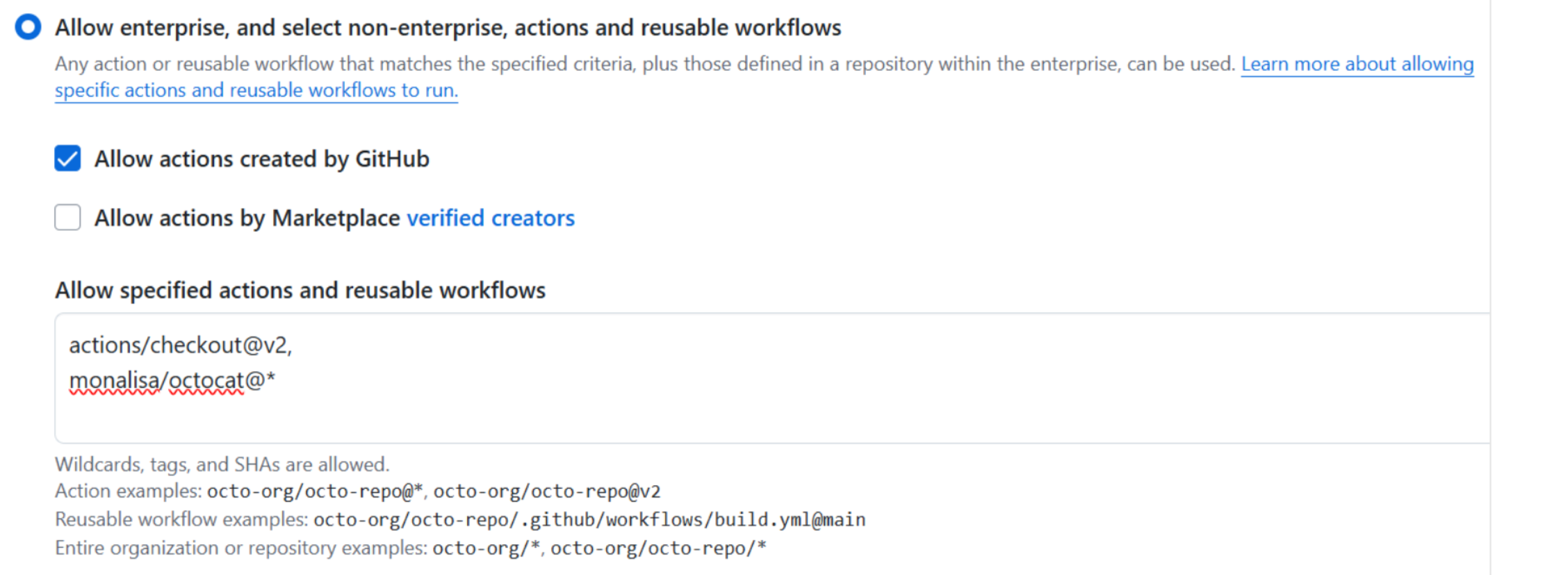Click the 'octo-org/octo-repo@*' action example
This screenshot has height=575, width=1568.
tap(315, 492)
